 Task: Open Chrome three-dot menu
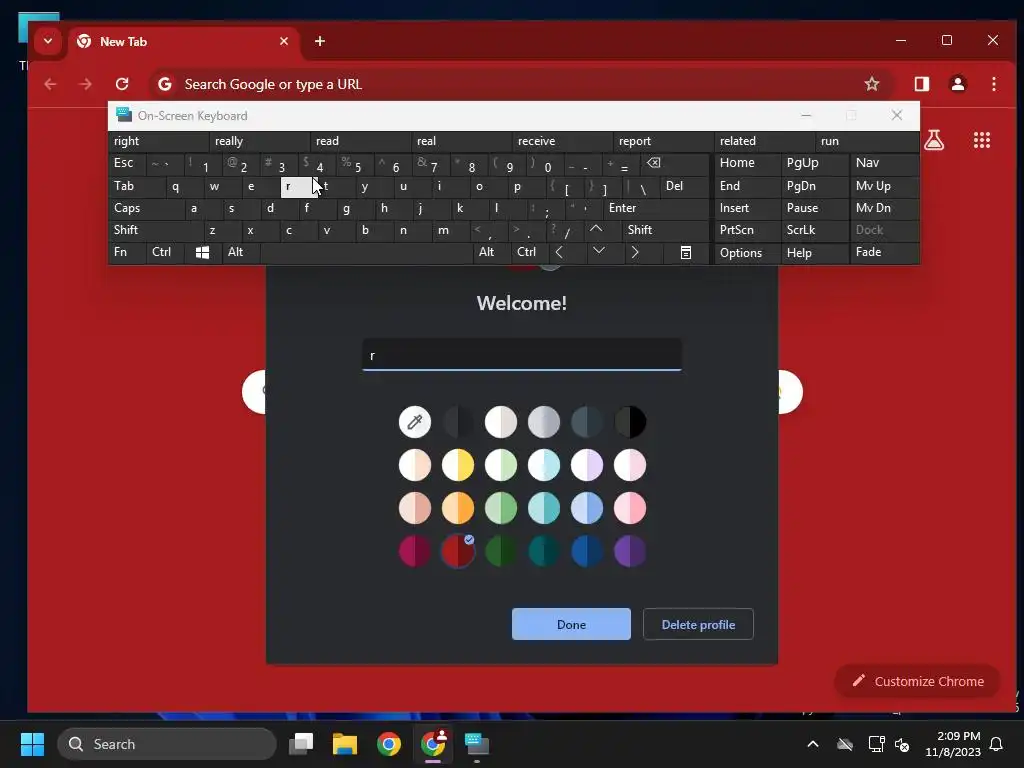click(993, 84)
